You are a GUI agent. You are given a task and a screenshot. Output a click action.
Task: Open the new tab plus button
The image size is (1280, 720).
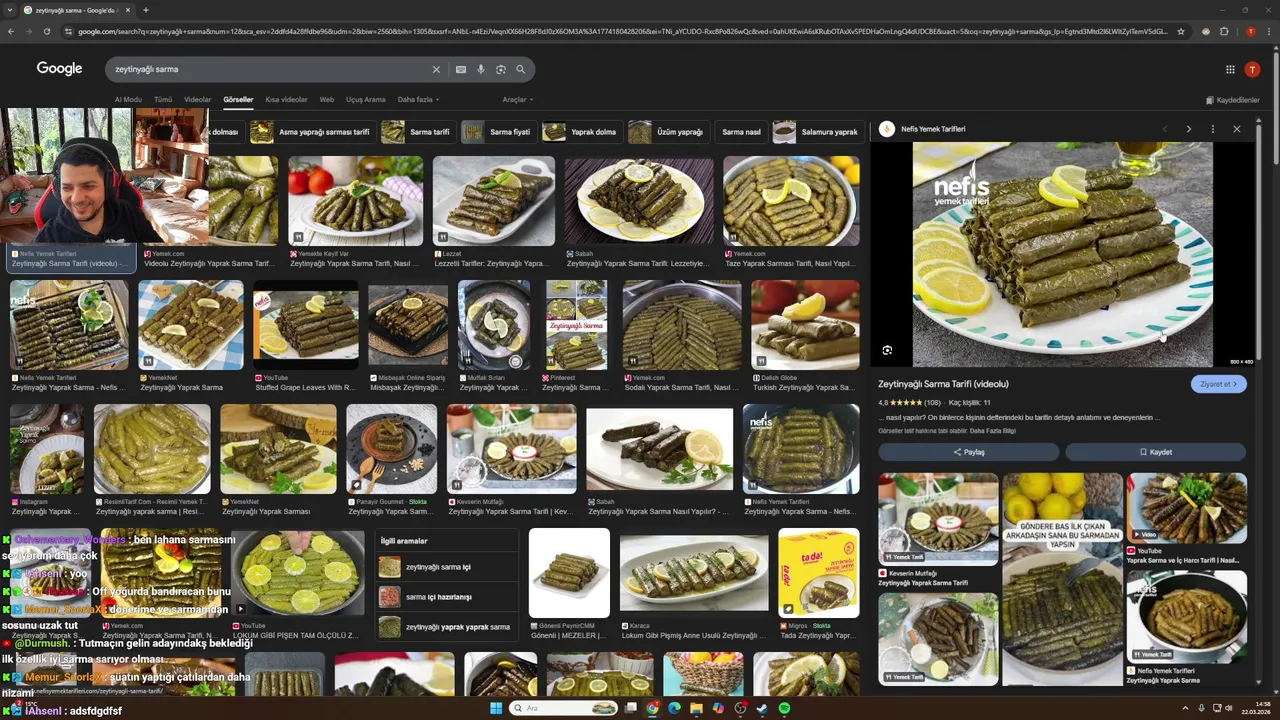146,10
